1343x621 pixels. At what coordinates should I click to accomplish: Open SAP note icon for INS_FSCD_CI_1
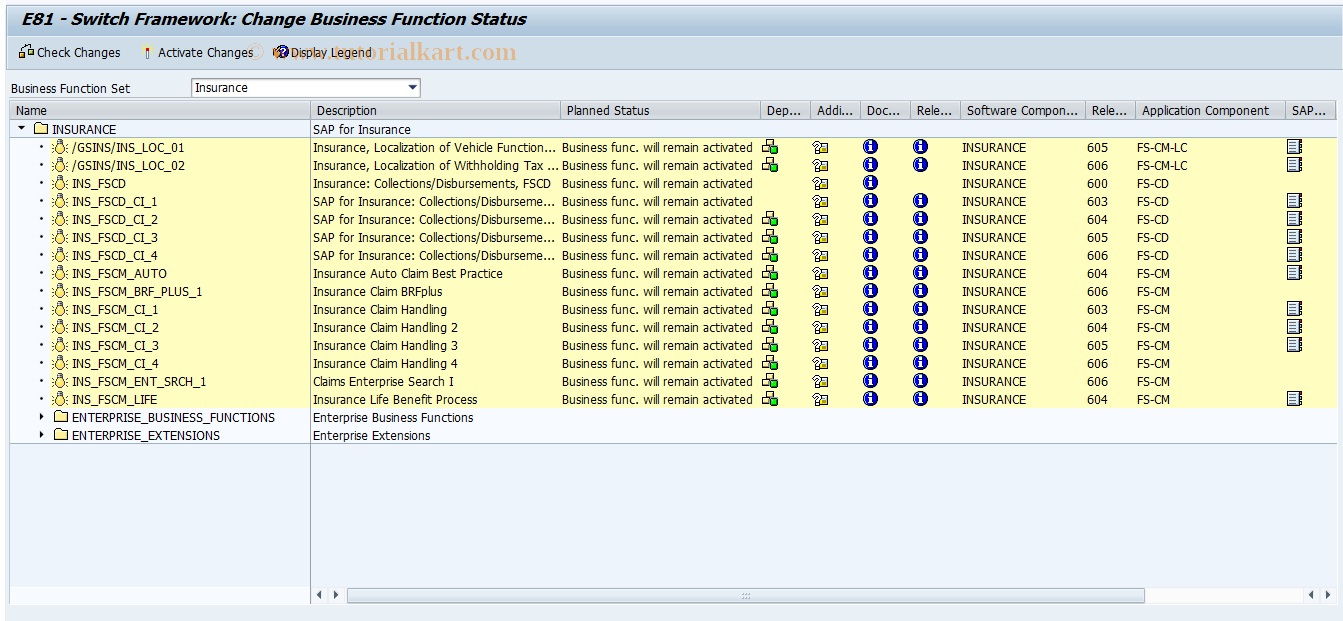point(1294,201)
